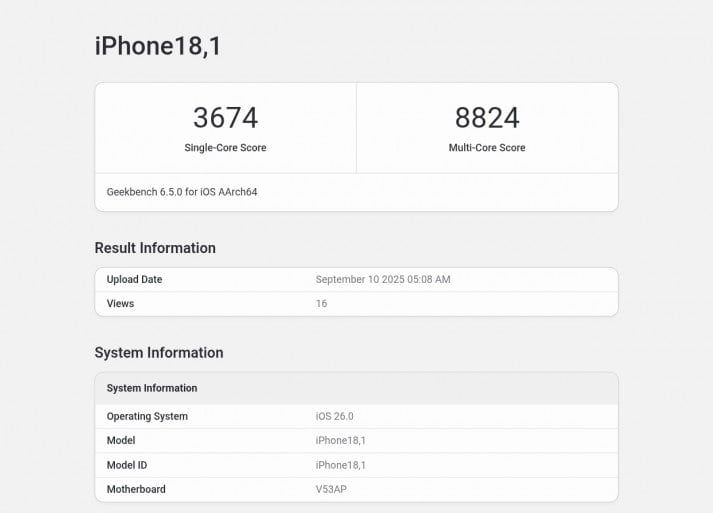Click the Model ID label

click(x=127, y=465)
